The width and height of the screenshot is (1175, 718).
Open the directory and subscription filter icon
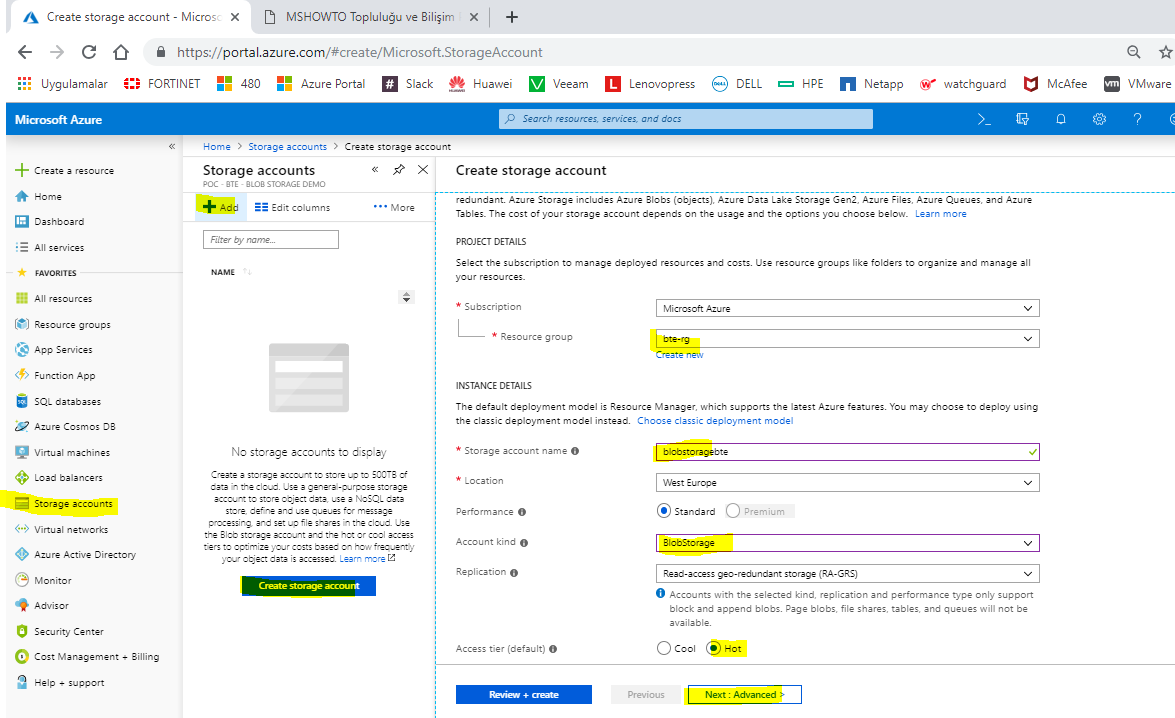point(1022,119)
